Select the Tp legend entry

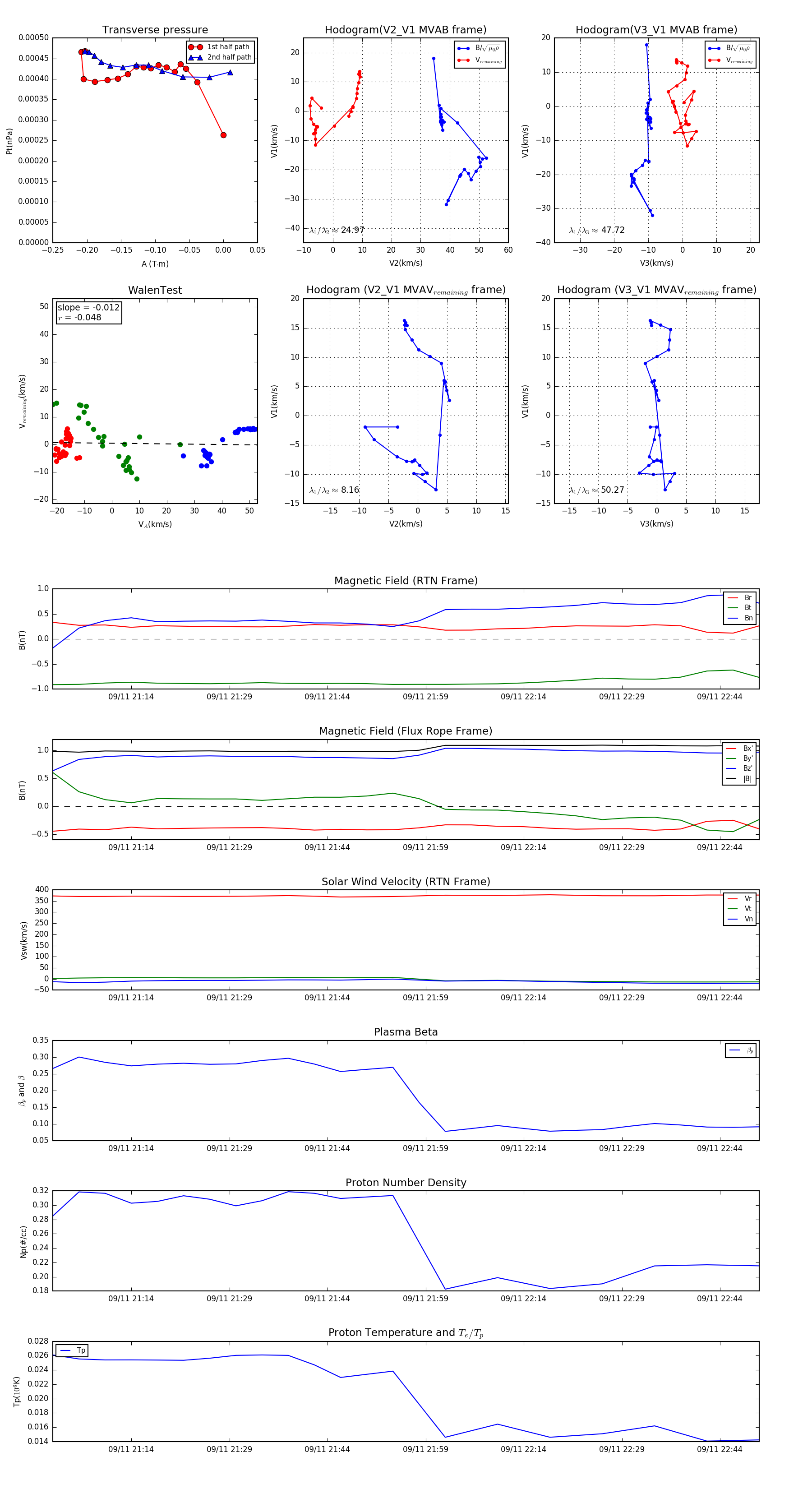(72, 1351)
